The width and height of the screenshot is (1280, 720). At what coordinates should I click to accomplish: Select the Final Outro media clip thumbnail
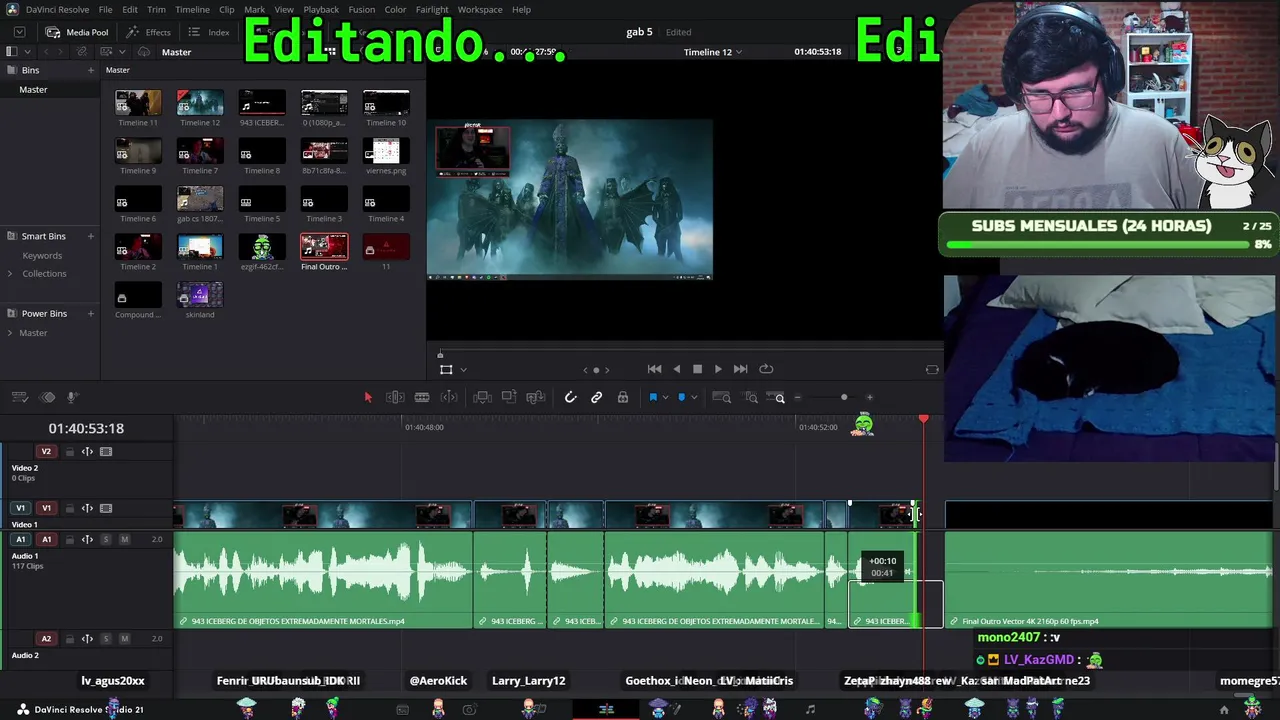(x=324, y=247)
